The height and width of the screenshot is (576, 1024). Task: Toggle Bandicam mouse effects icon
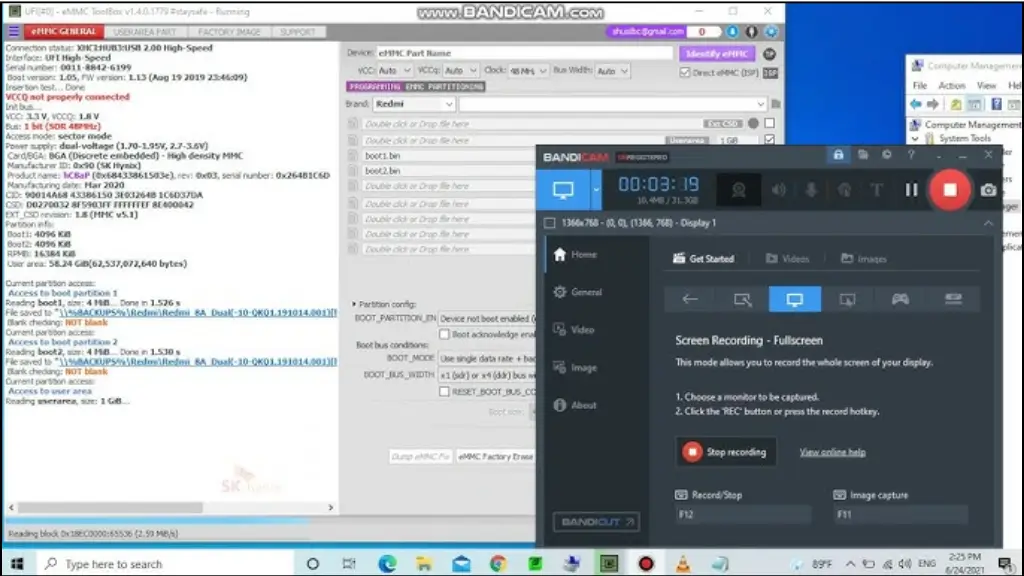844,190
